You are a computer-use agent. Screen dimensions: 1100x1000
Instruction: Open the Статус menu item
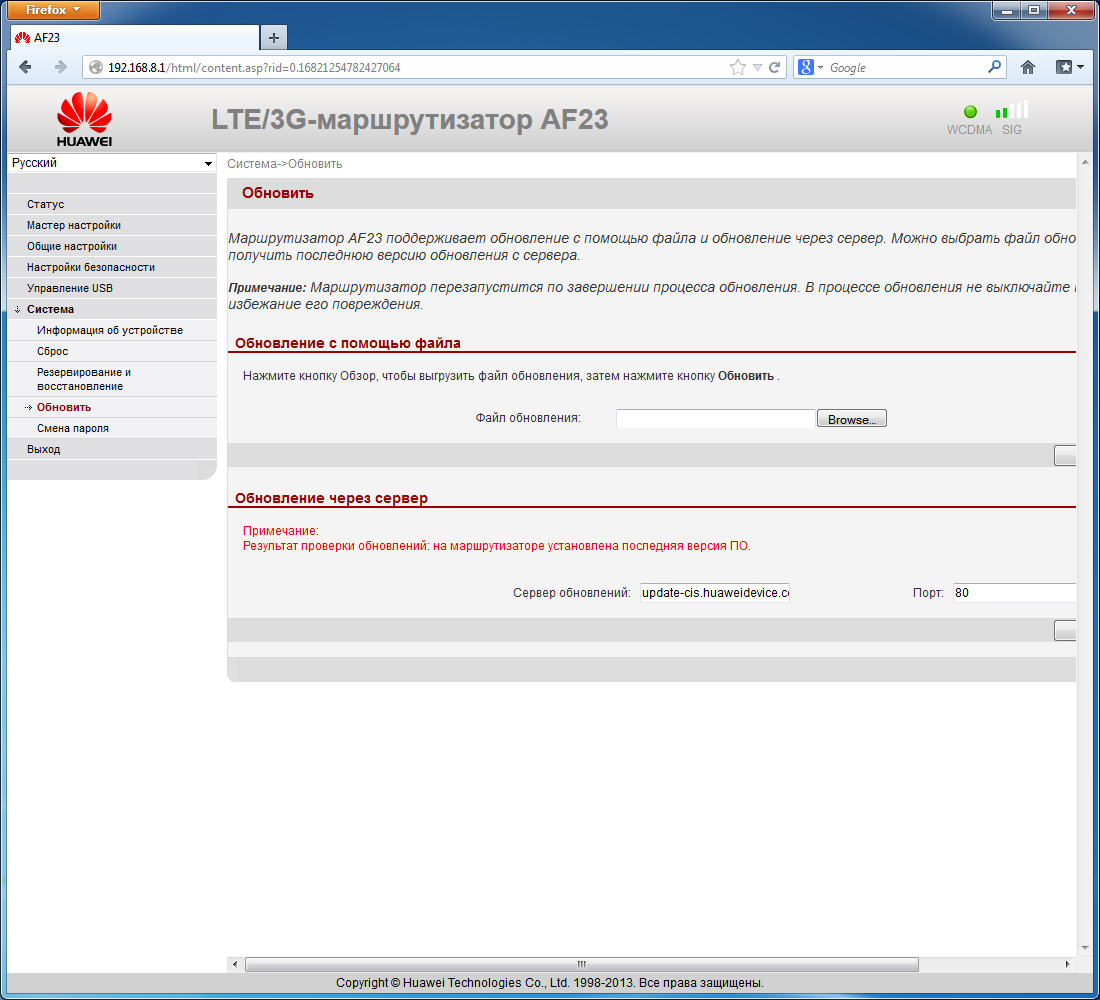tap(112, 204)
